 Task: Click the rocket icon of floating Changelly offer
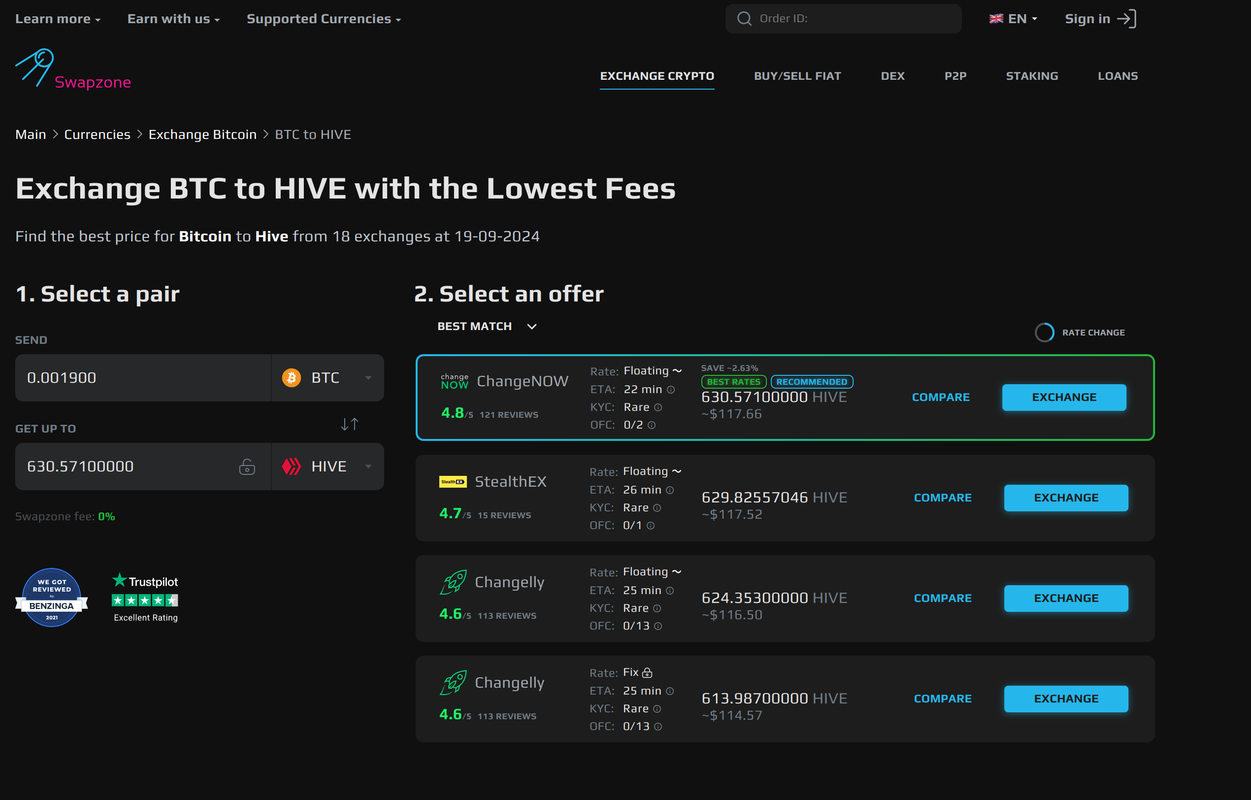[453, 583]
